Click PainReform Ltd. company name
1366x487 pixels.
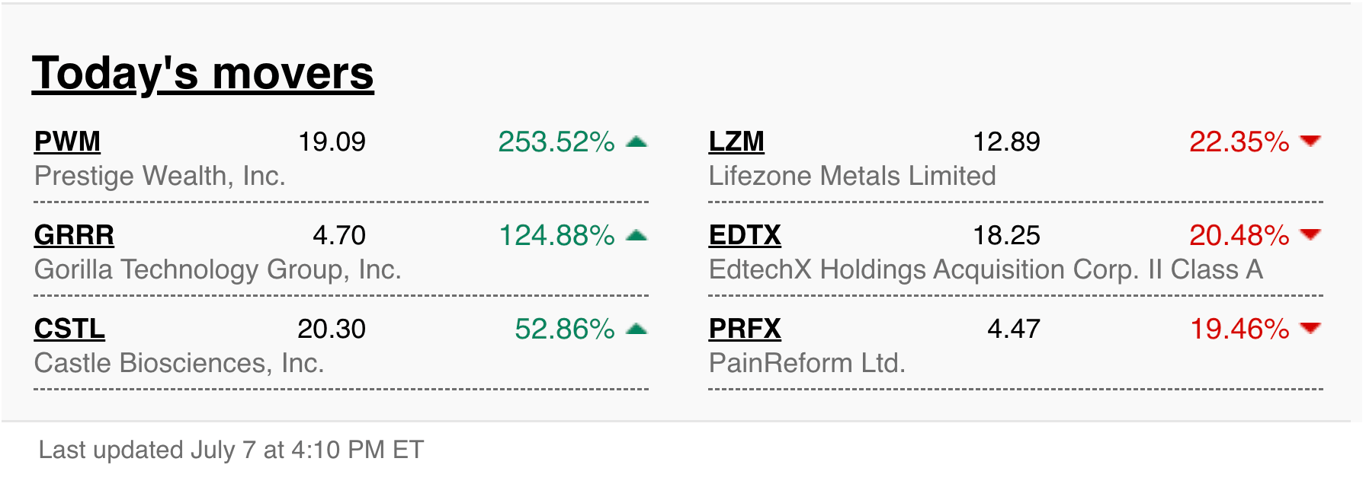point(807,363)
